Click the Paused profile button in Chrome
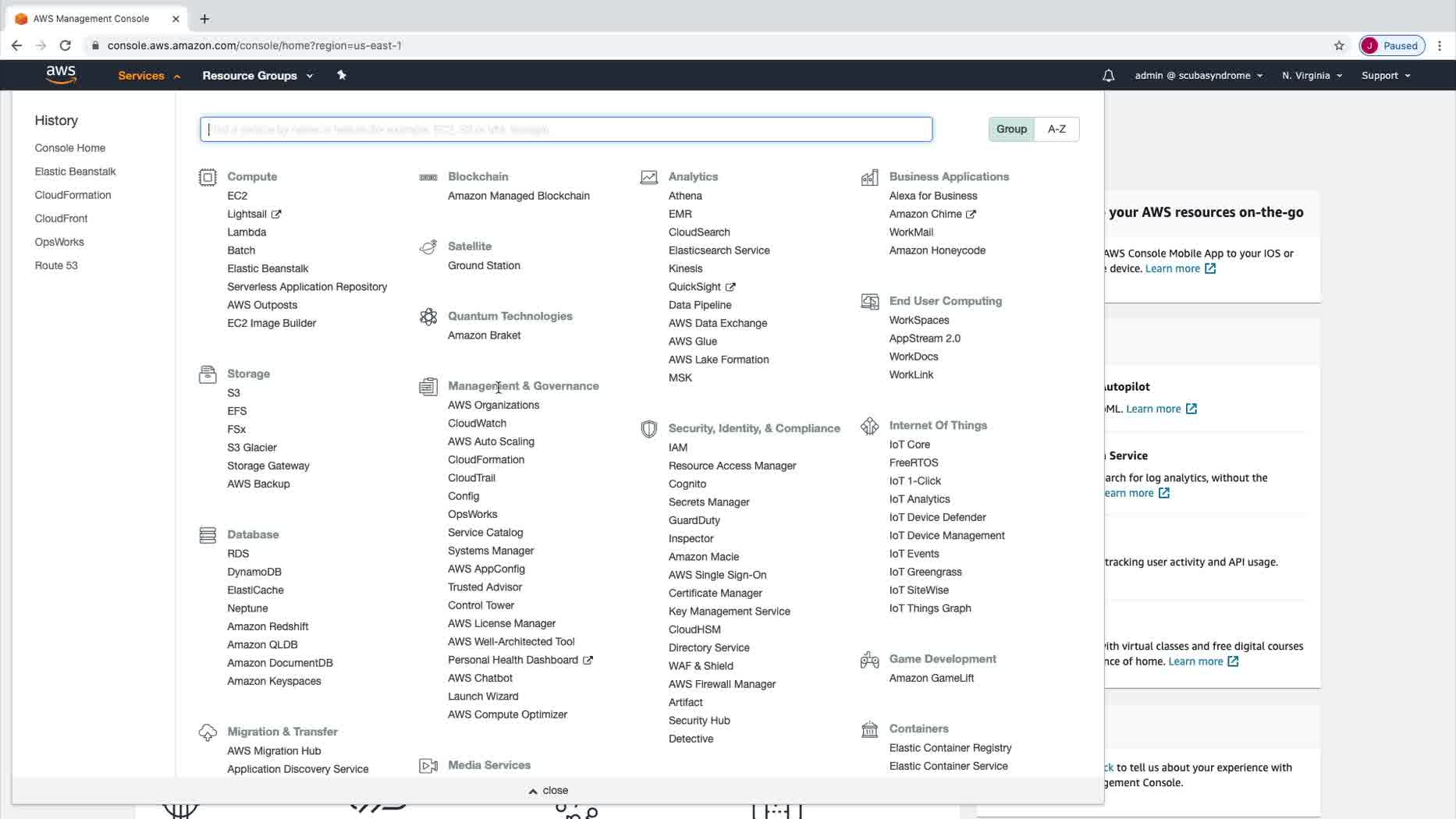 click(x=1392, y=45)
